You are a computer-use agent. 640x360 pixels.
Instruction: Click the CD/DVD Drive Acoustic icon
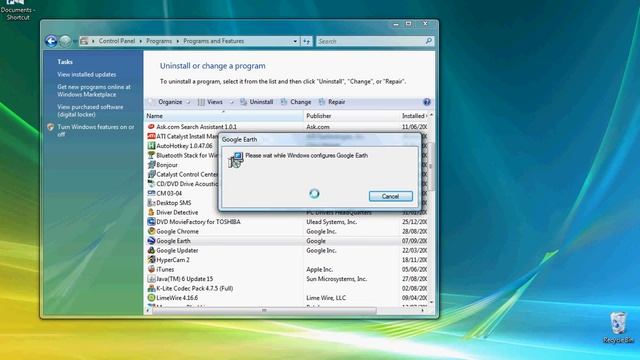(151, 184)
